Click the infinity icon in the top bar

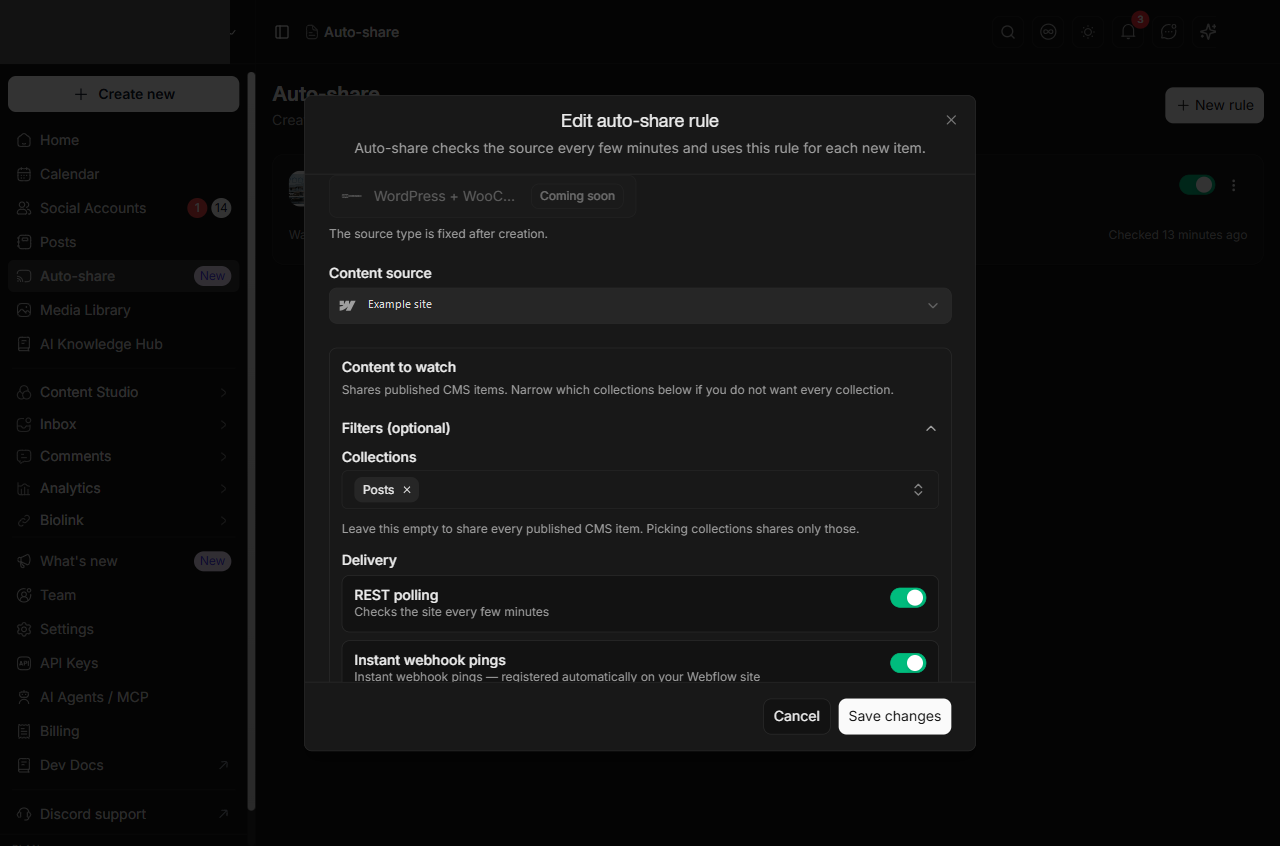[x=1048, y=32]
